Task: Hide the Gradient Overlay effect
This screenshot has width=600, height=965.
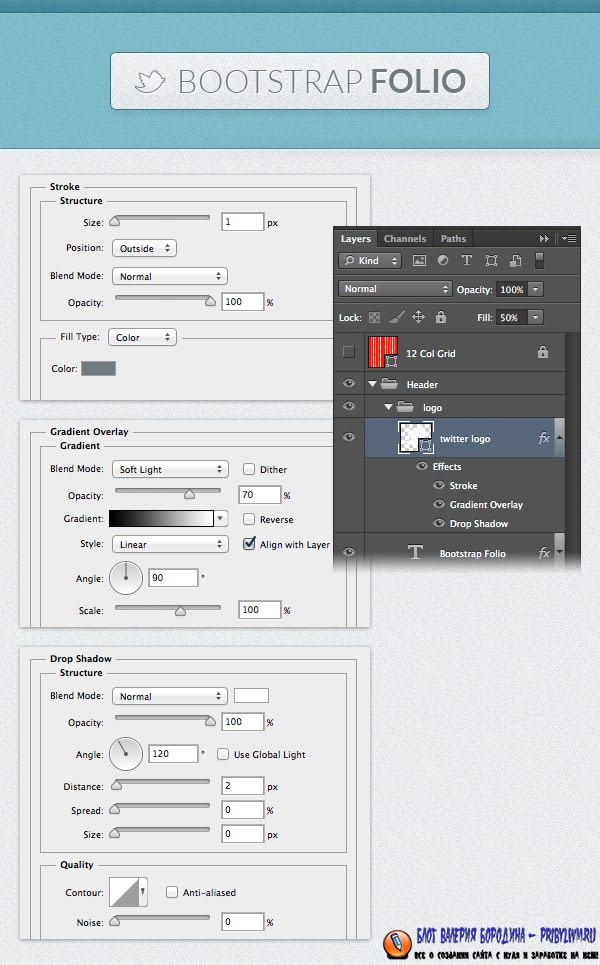Action: pos(439,504)
